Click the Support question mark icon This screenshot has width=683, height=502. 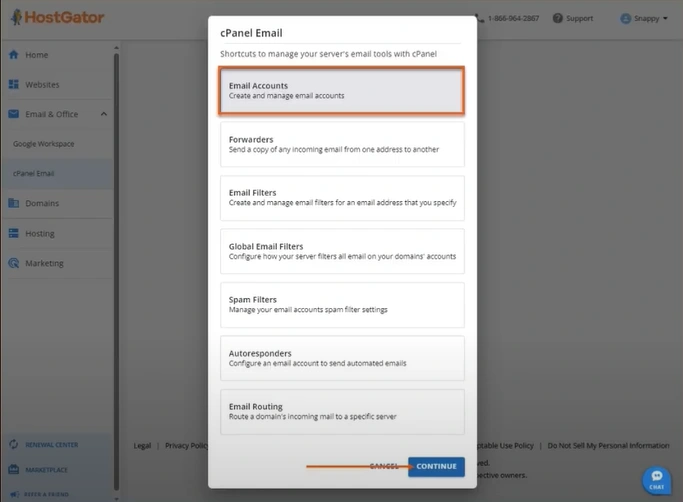(x=558, y=18)
